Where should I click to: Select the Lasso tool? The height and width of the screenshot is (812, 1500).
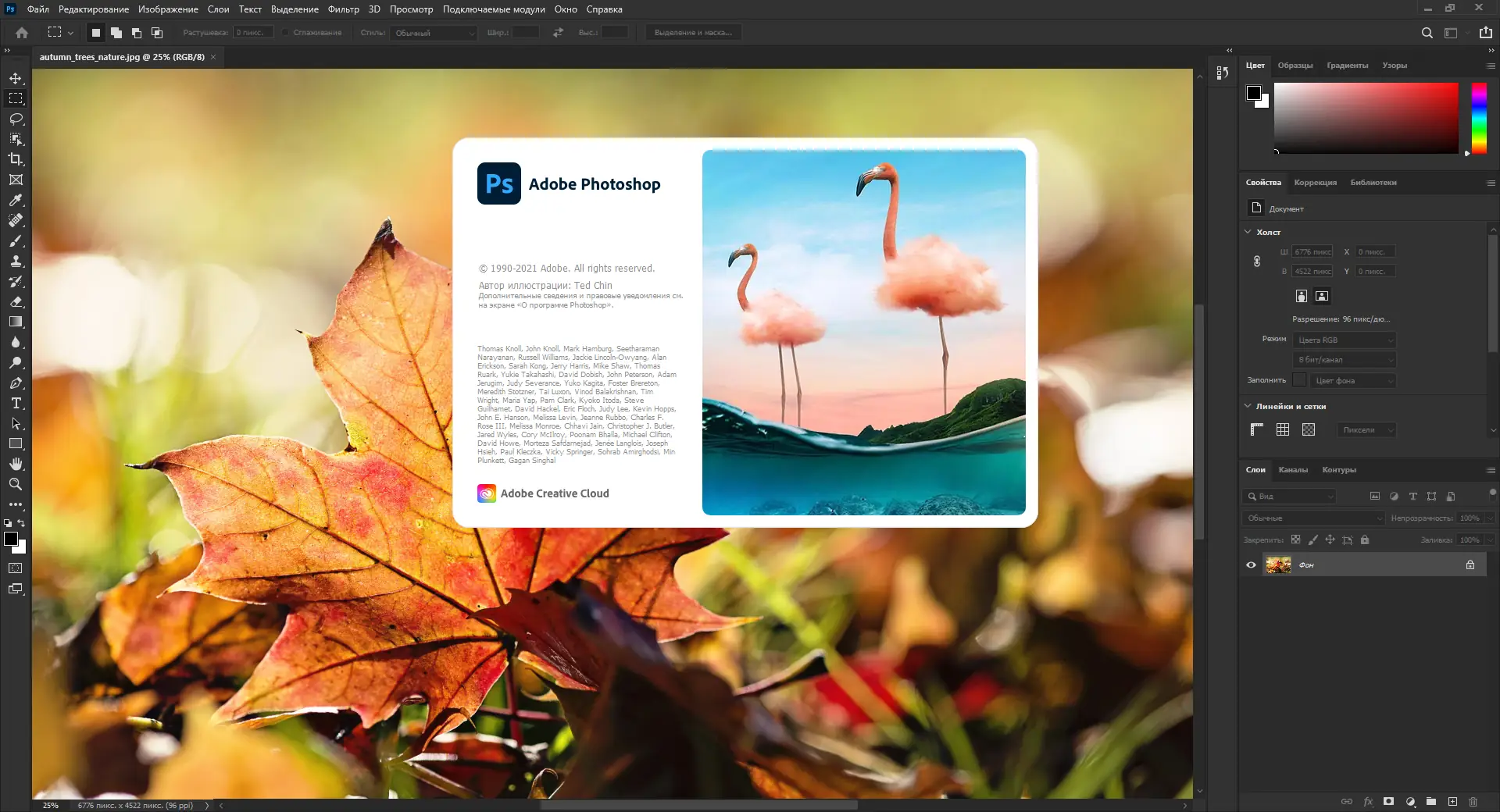pos(16,119)
